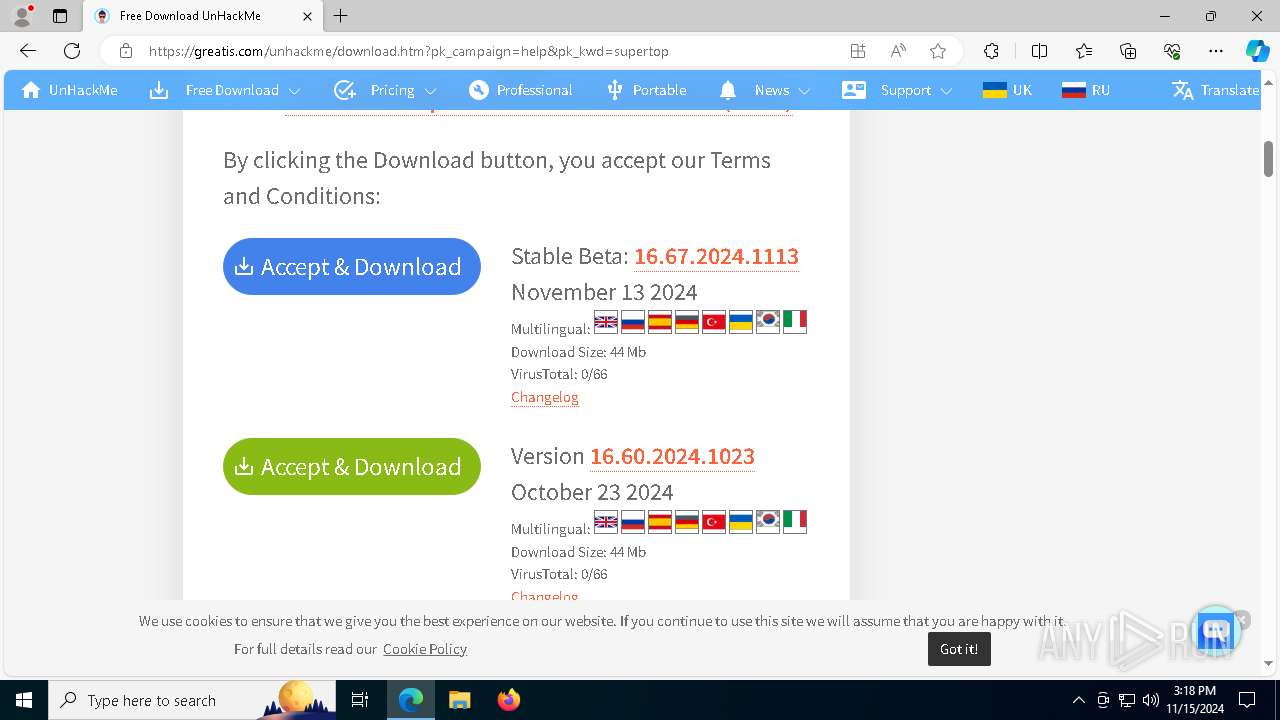Open version 16.60.2024.1023 link

tap(672, 456)
